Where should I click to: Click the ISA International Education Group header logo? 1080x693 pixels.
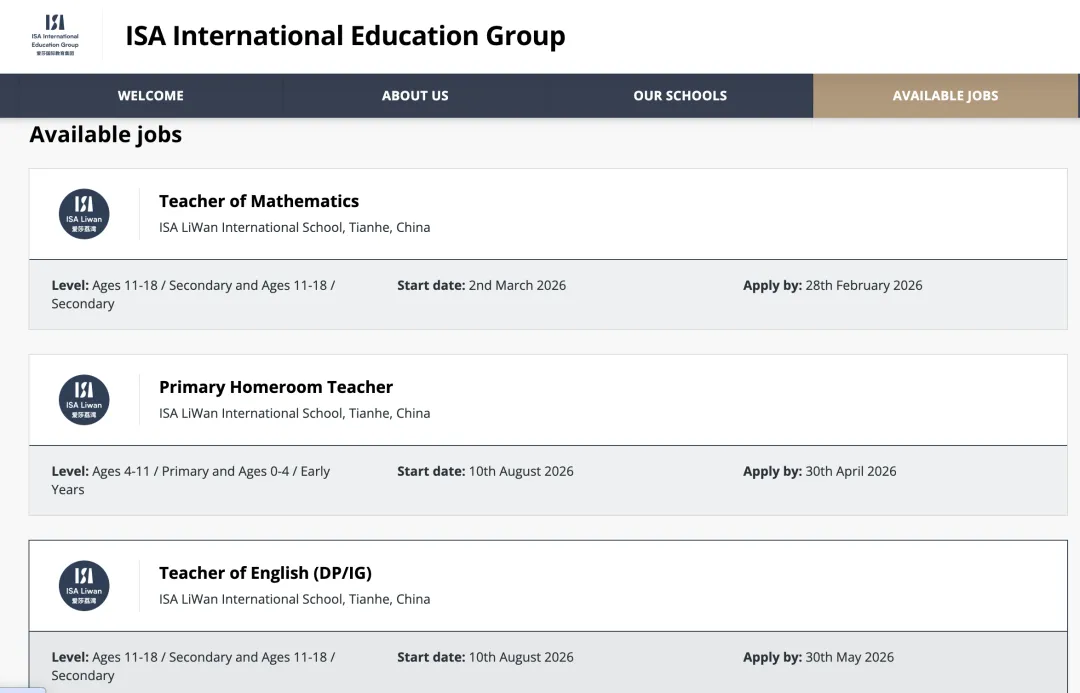point(55,35)
